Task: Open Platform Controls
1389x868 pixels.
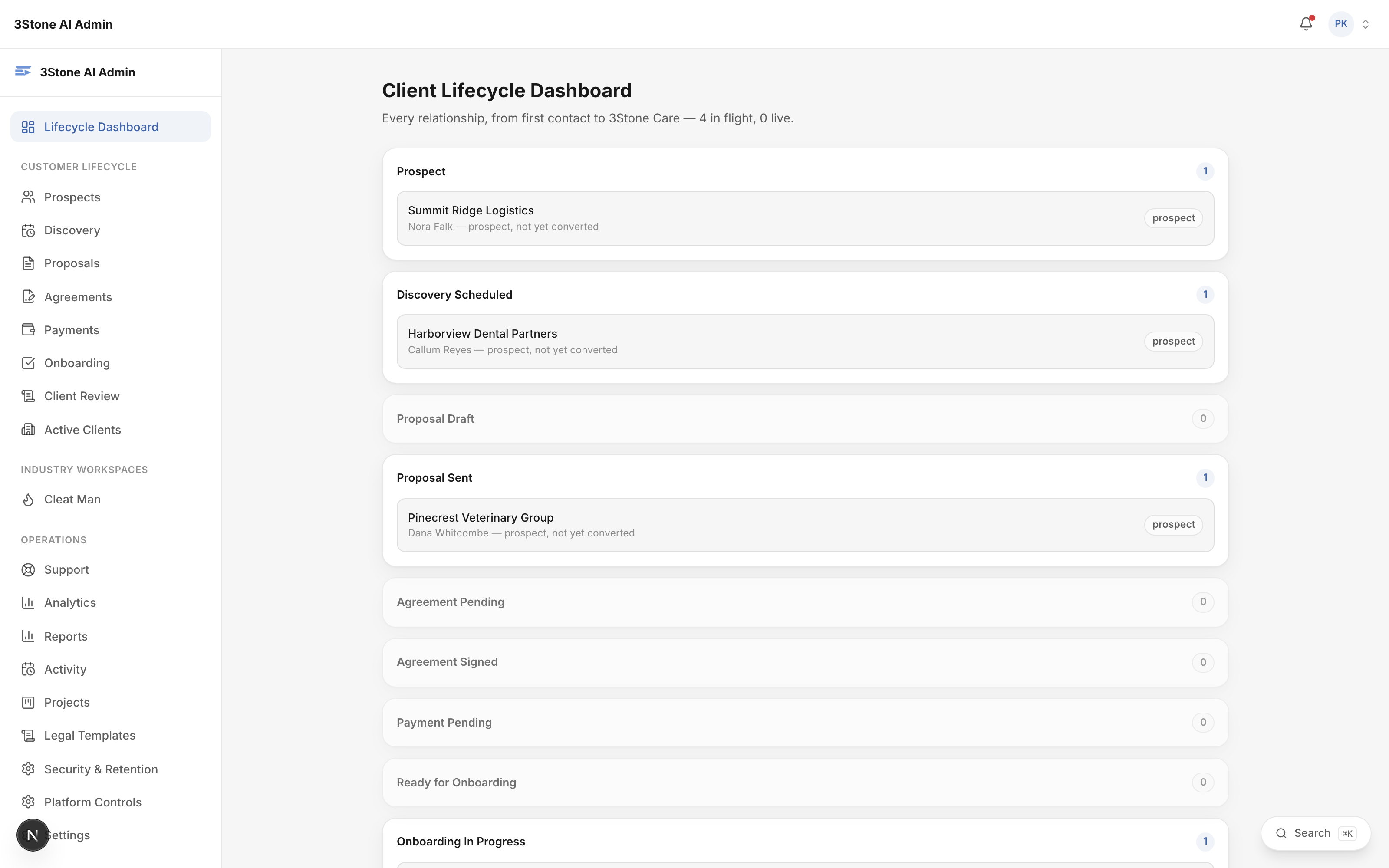Action: point(110,802)
